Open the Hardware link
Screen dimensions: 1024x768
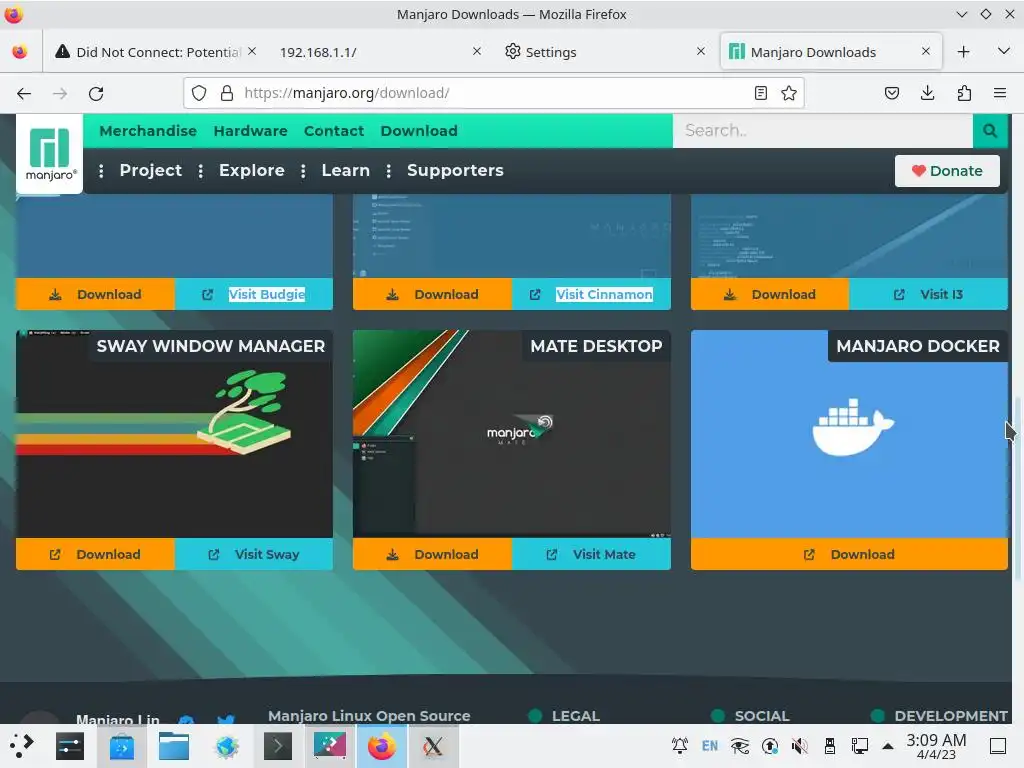(x=251, y=131)
